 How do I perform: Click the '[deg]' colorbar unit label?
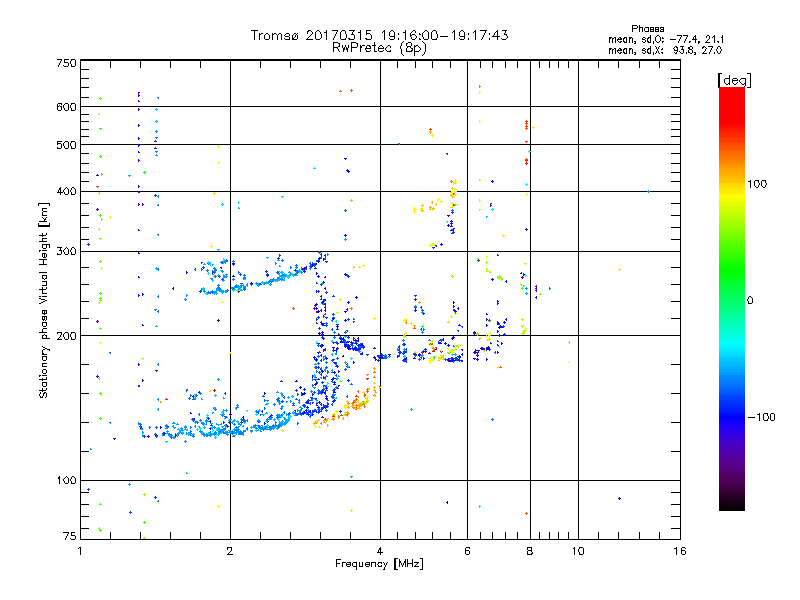click(x=734, y=80)
